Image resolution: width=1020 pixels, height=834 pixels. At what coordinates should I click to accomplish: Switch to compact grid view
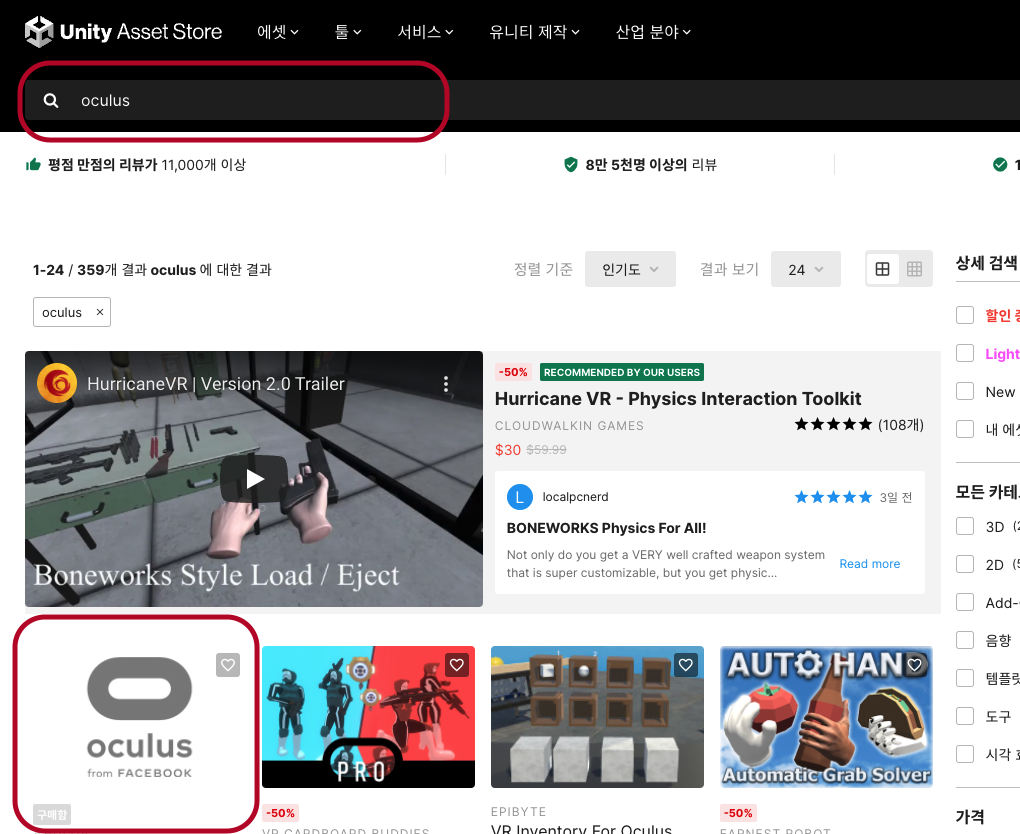pyautogui.click(x=914, y=269)
